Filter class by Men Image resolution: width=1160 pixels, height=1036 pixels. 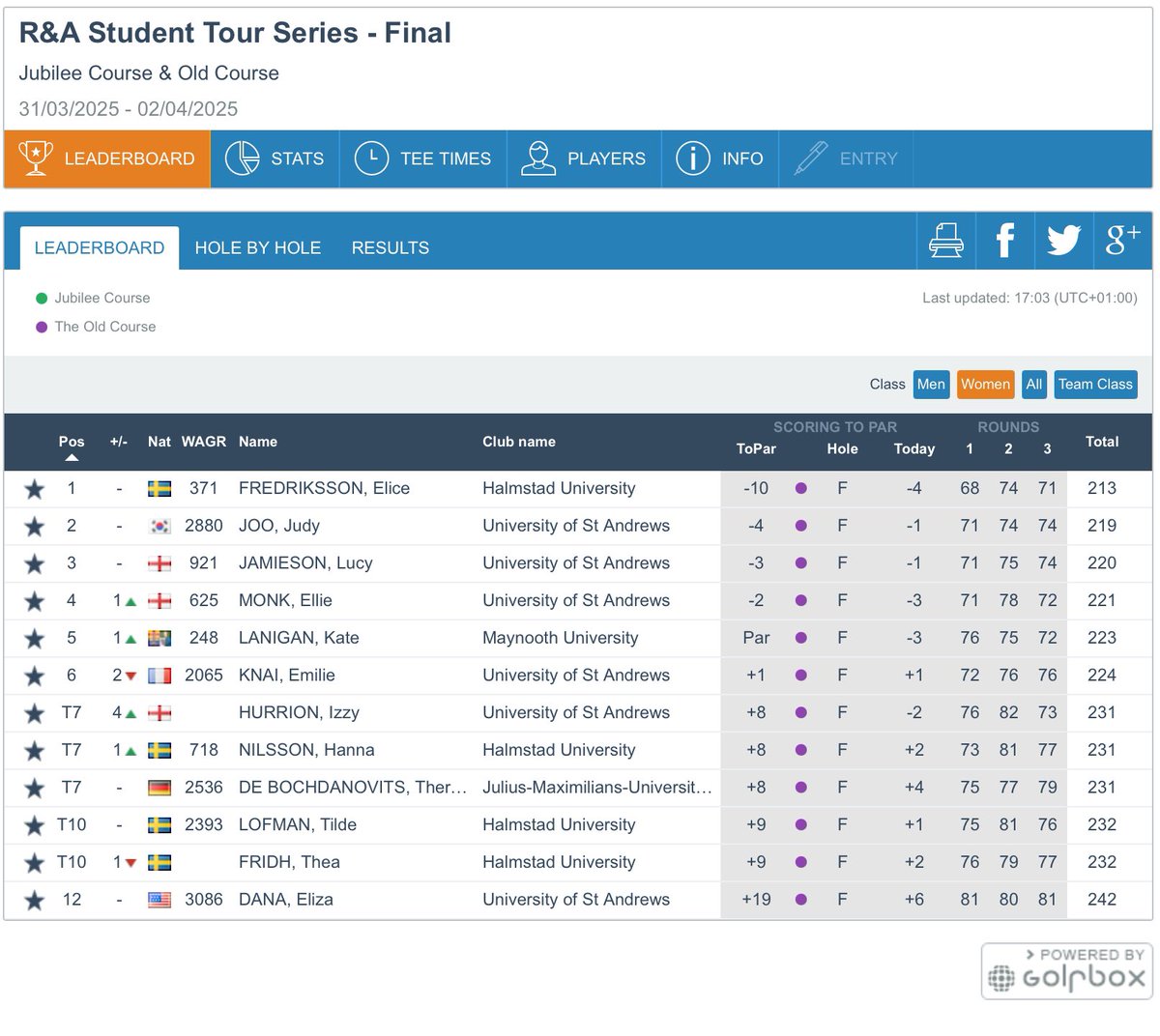[931, 385]
